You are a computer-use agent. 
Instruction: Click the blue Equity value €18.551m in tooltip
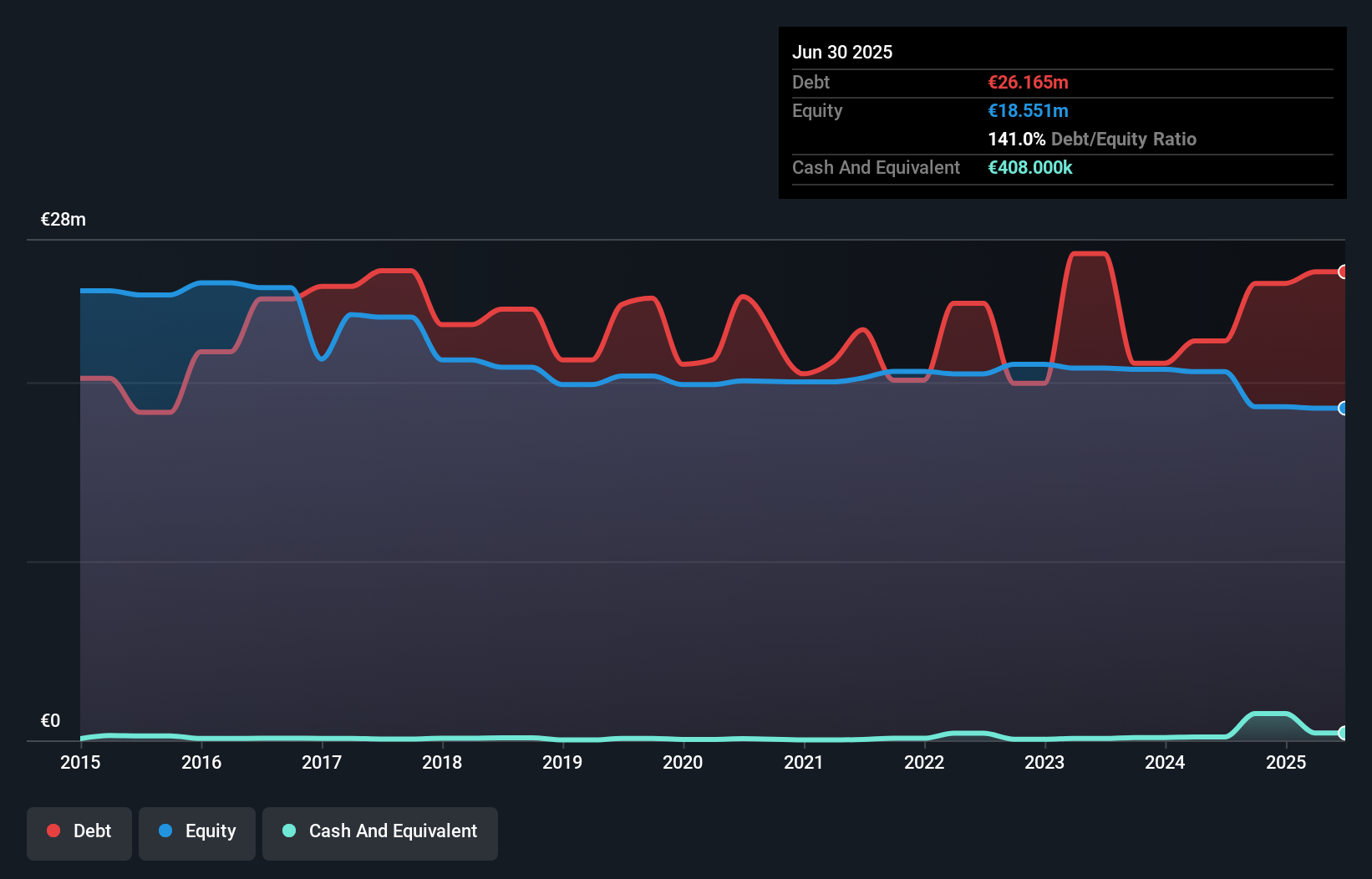[1027, 110]
